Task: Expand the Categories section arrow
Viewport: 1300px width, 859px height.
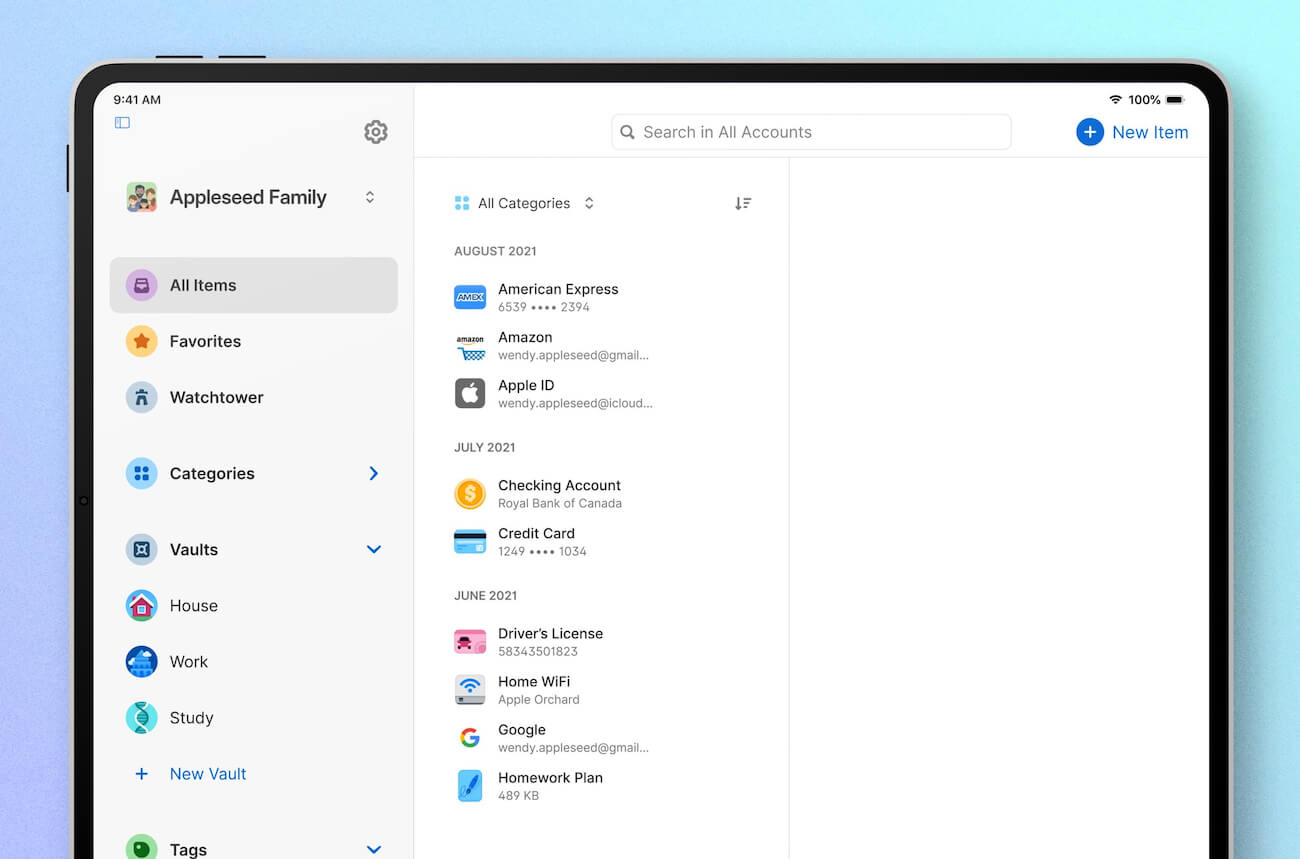Action: point(373,473)
